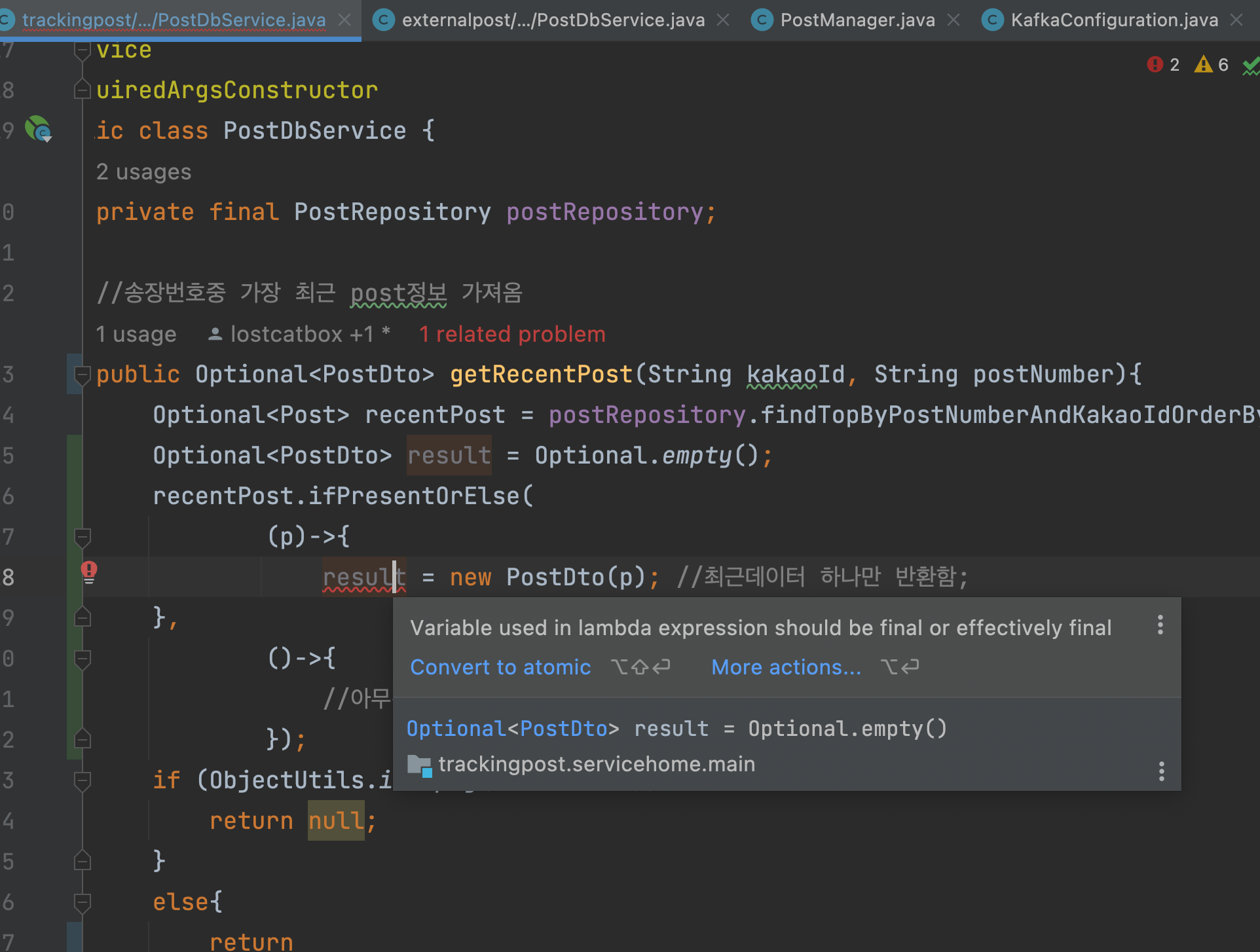The width and height of the screenshot is (1260, 952).
Task: Fold the else block
Action: point(83,902)
